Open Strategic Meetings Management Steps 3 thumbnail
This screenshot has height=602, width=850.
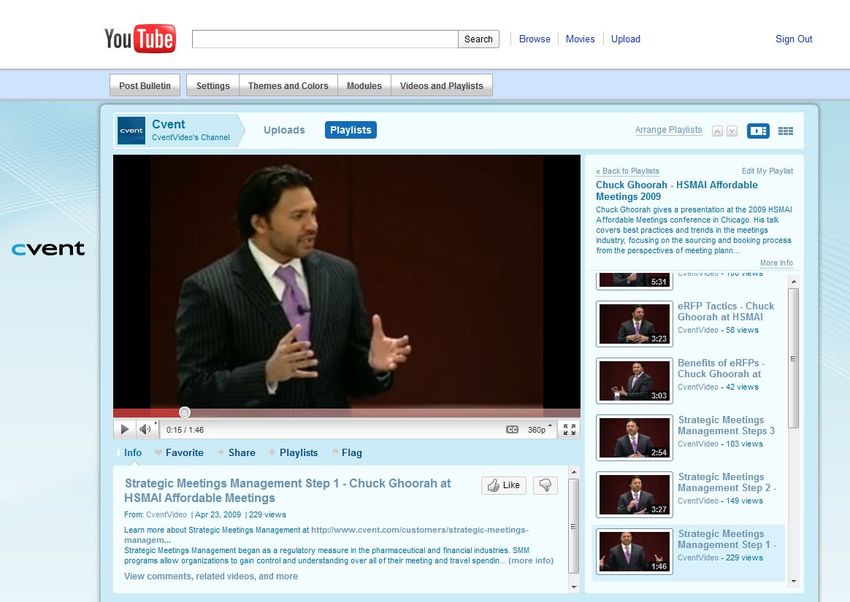click(634, 438)
